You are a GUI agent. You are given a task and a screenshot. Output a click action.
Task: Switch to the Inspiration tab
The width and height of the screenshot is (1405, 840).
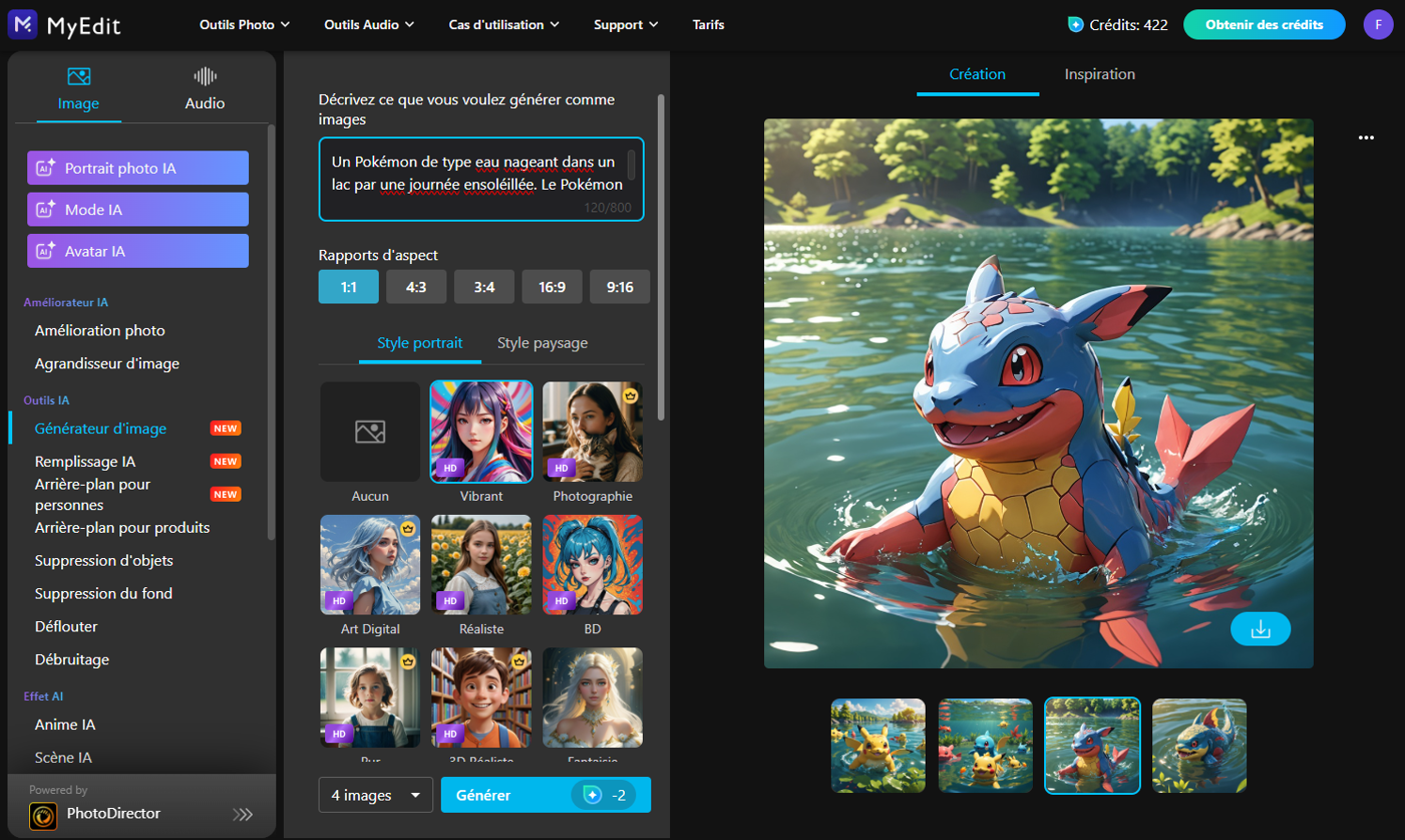(1100, 74)
